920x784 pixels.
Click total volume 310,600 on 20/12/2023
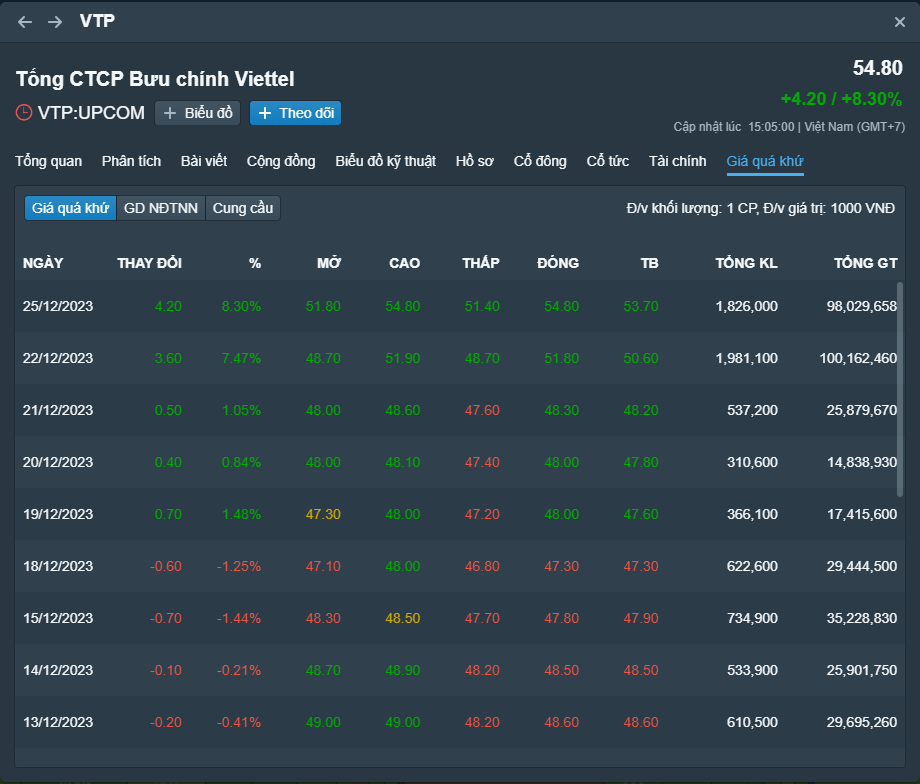tap(752, 462)
